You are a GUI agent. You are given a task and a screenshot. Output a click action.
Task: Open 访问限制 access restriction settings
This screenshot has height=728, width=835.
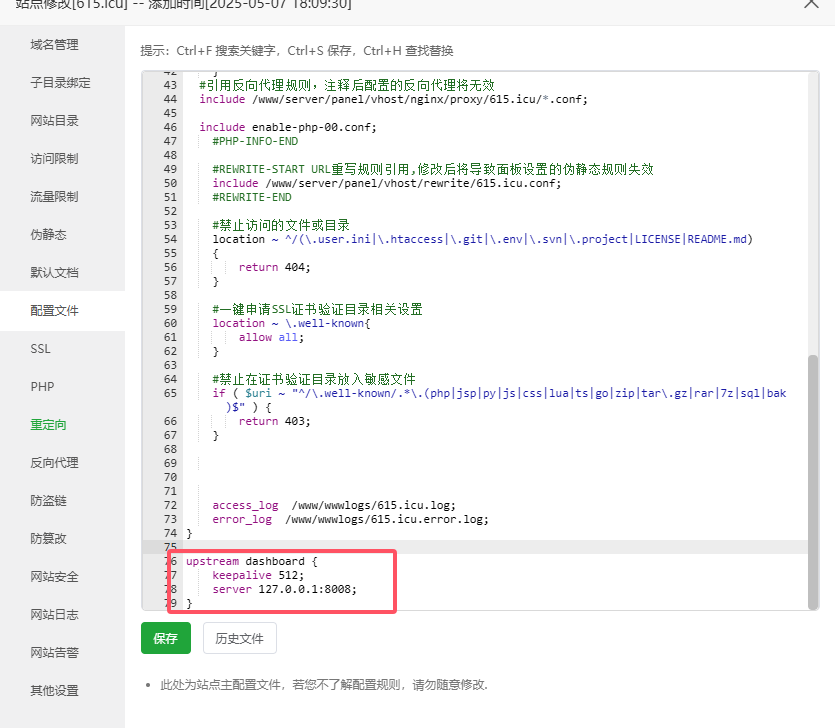[x=54, y=159]
